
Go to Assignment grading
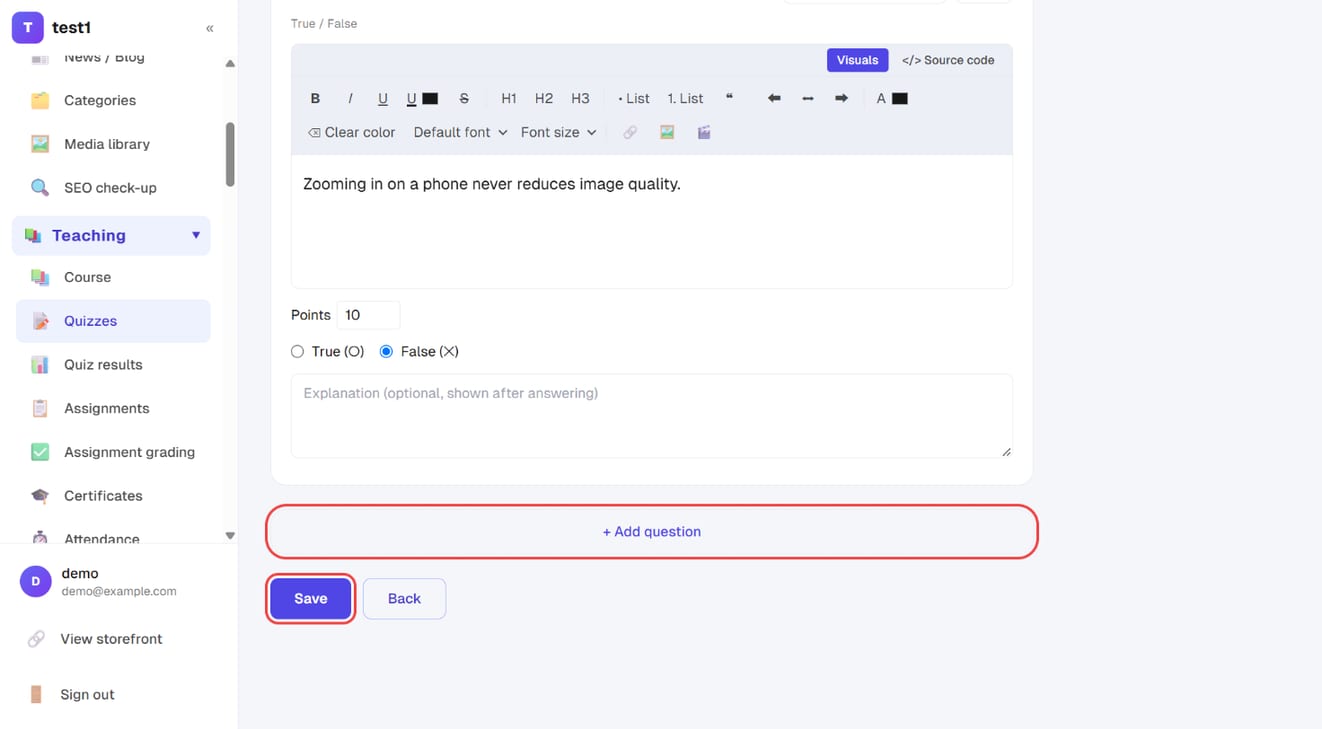[113, 452]
